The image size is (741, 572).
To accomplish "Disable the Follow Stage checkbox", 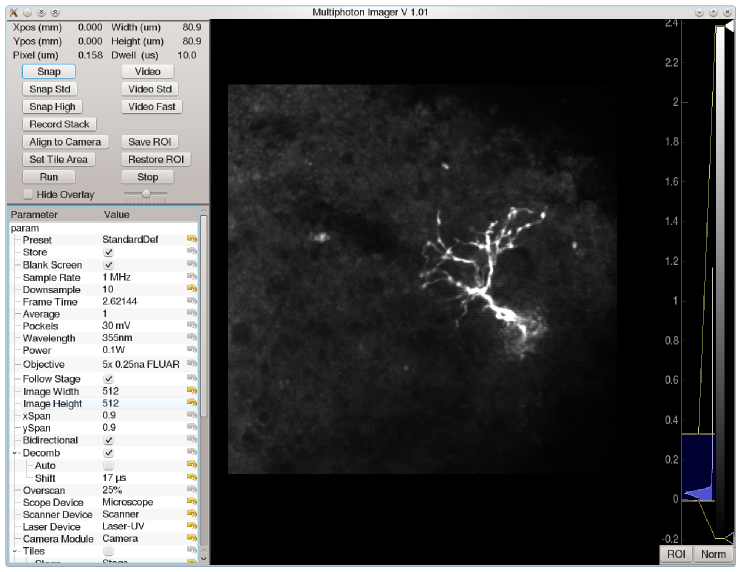I will pyautogui.click(x=109, y=379).
